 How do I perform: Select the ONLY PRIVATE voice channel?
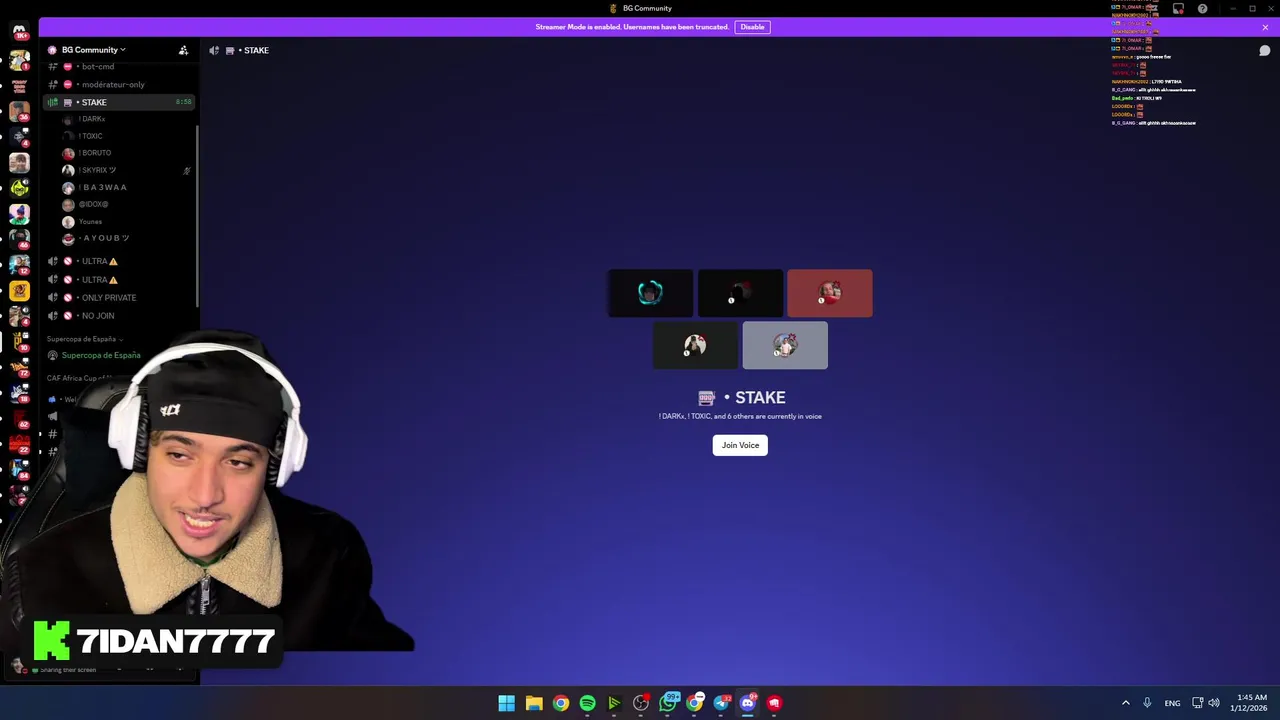(x=120, y=297)
